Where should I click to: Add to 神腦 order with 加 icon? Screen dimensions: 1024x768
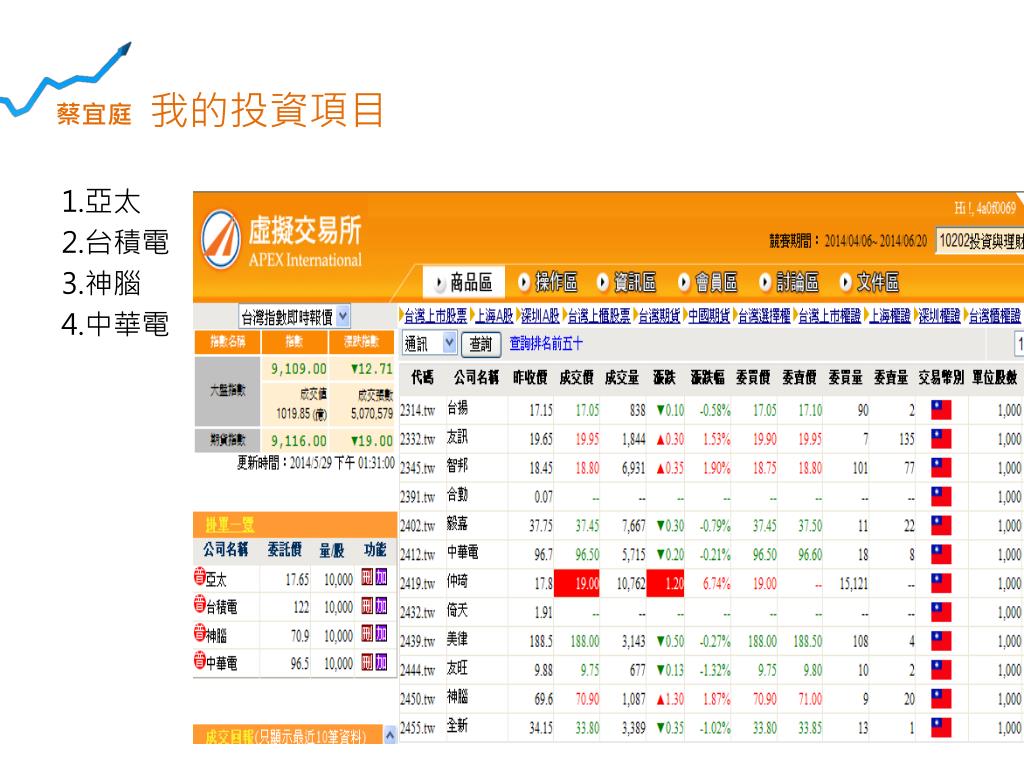coord(381,633)
